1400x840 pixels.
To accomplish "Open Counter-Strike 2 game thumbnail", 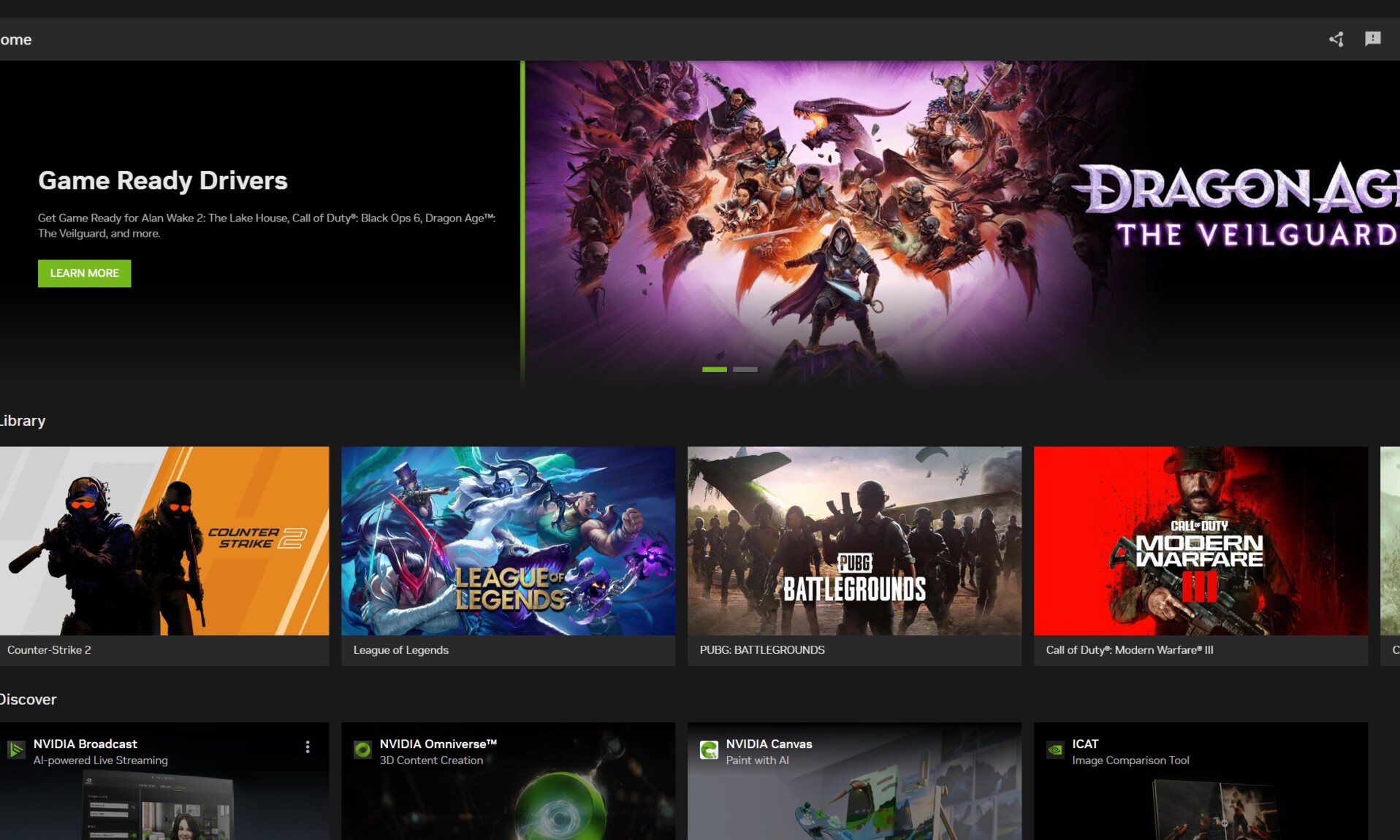I will 164,541.
